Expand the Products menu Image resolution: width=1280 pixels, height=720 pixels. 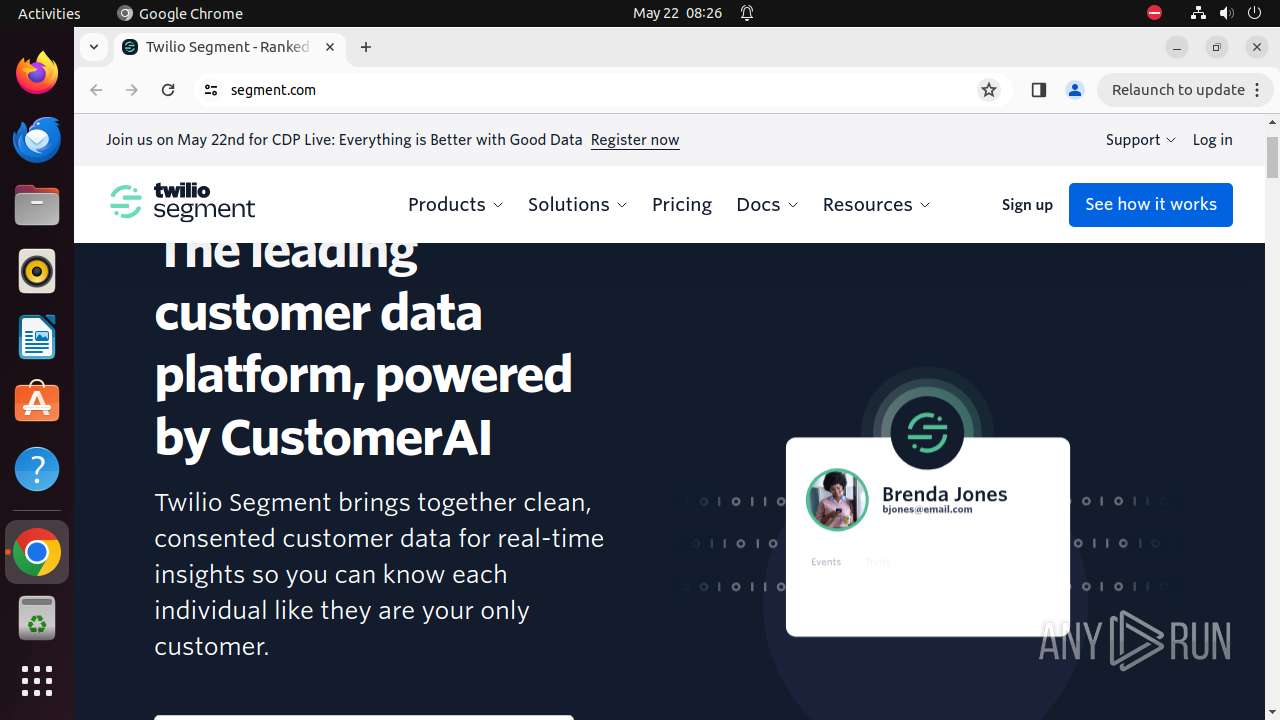456,204
